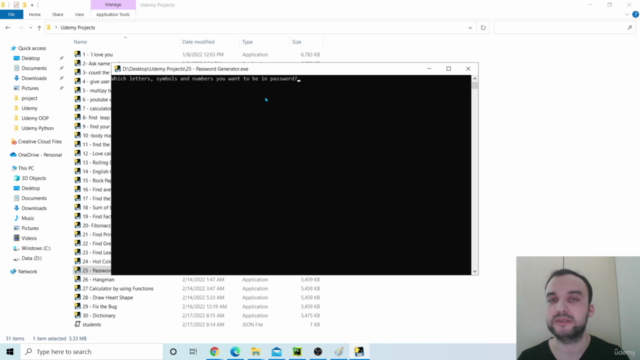The image size is (640, 360).
Task: Open 3D Objects under This PC
Action: click(x=33, y=178)
